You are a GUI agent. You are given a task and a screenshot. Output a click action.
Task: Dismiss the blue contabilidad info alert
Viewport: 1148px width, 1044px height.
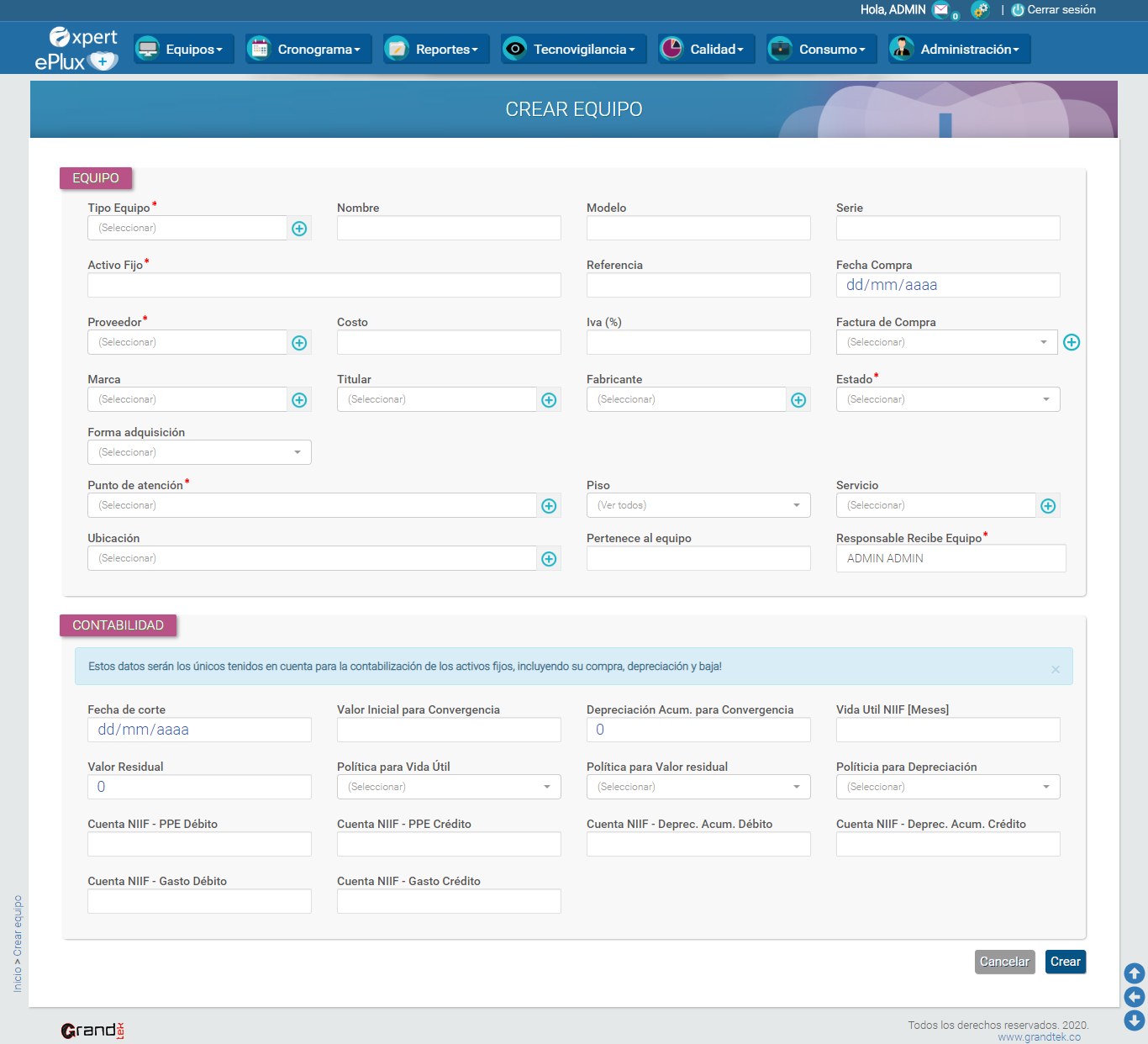tap(1056, 669)
